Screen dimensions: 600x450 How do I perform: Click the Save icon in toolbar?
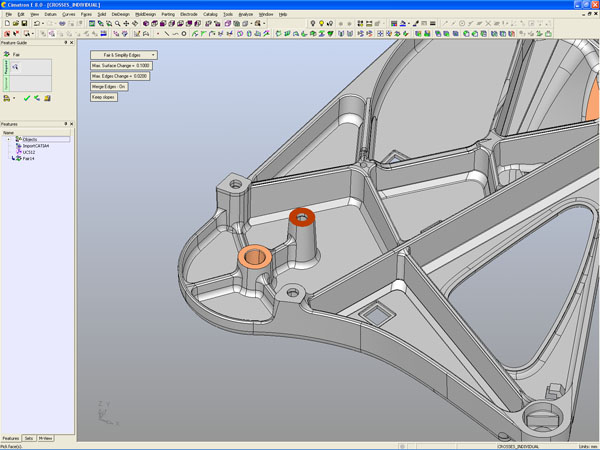coord(24,23)
